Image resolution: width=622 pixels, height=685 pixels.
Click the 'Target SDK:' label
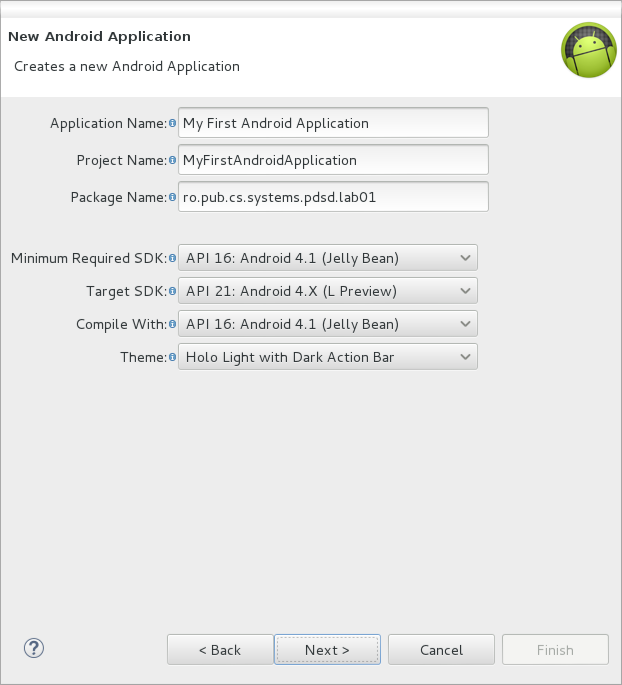coord(127,291)
